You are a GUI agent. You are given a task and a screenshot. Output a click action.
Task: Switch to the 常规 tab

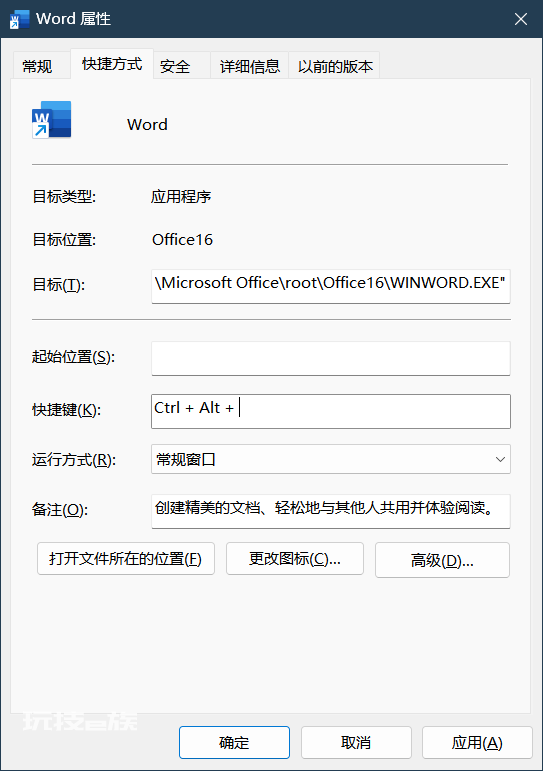pyautogui.click(x=37, y=66)
